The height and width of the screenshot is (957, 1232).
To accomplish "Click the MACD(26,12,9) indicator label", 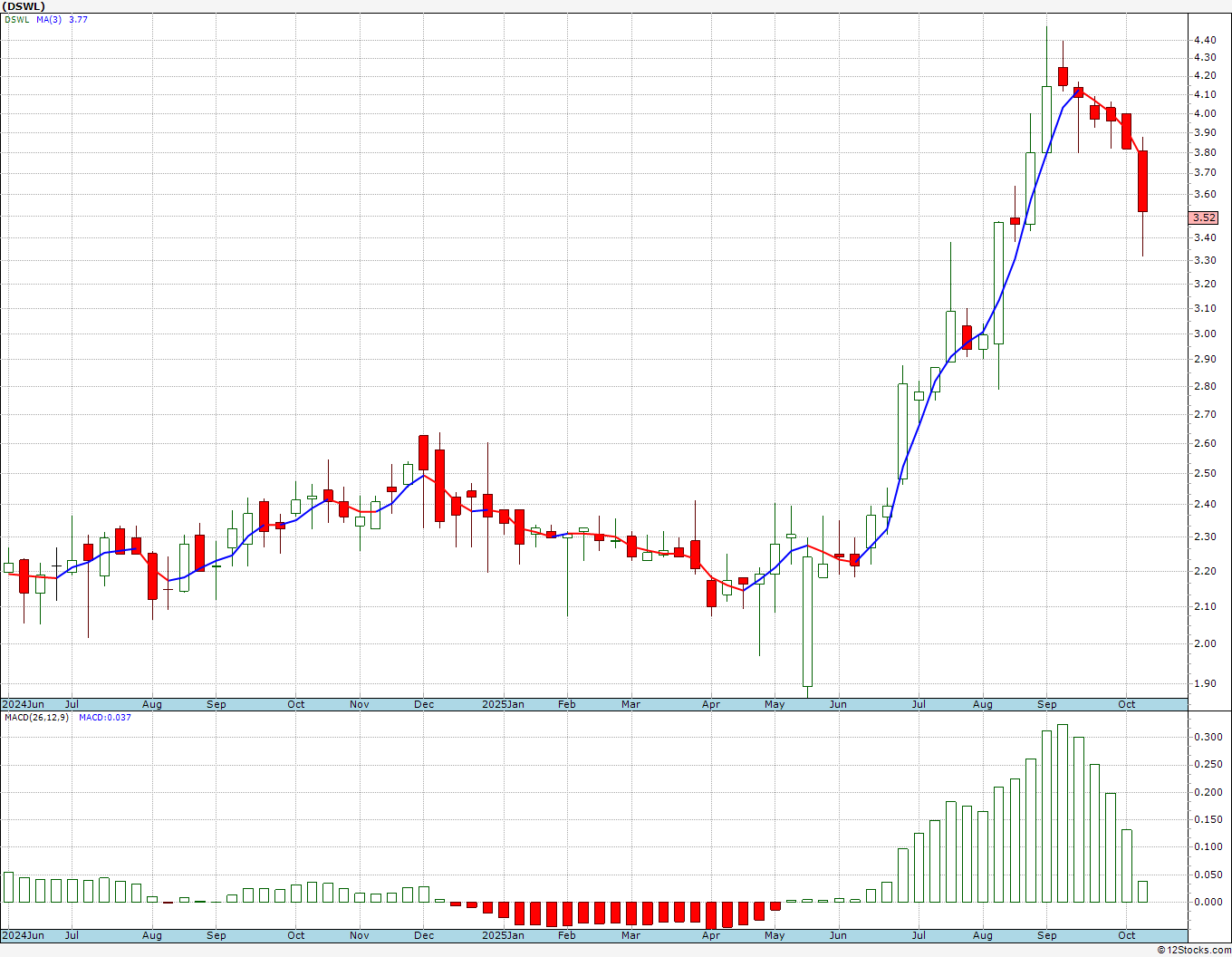I will pyautogui.click(x=36, y=718).
